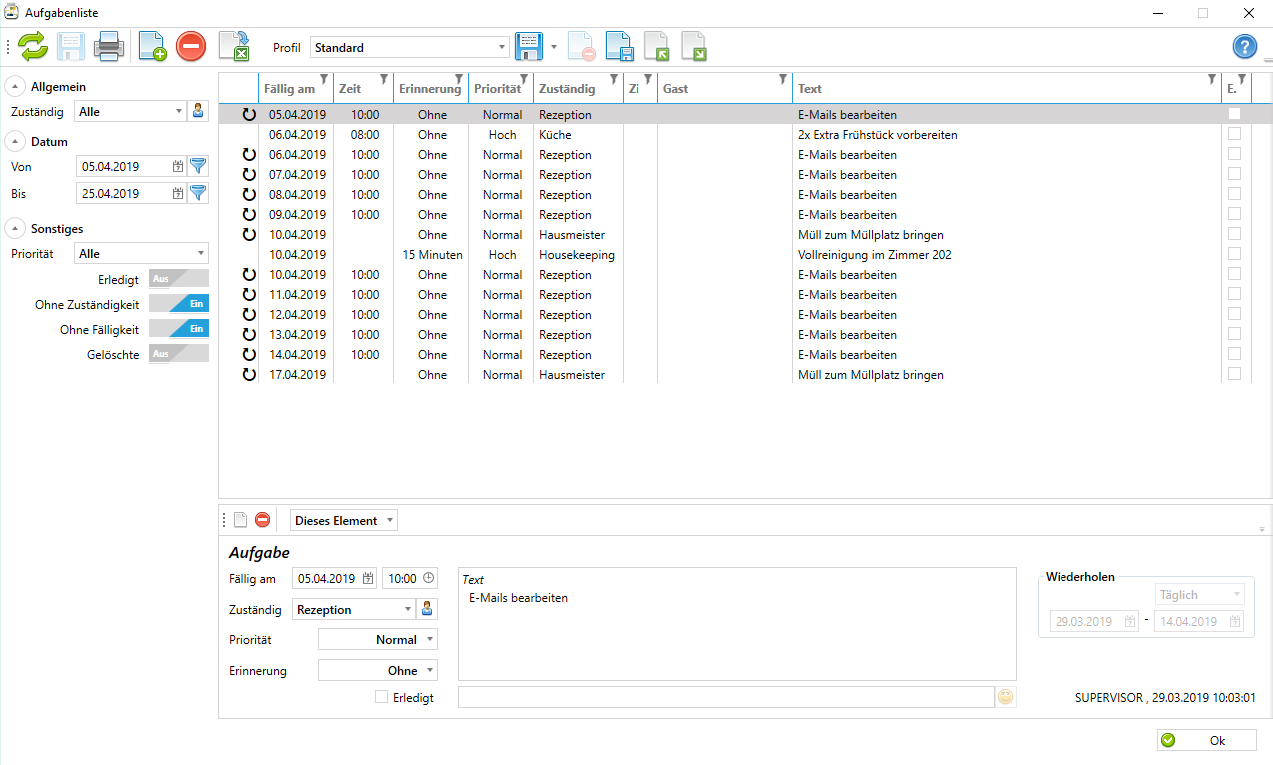Check the done box for the 17.04.2019 Müll row
The height and width of the screenshot is (765, 1273).
(1234, 374)
